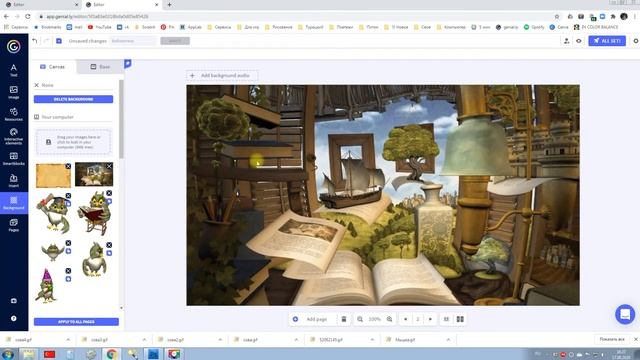The height and width of the screenshot is (360, 640).
Task: Click the ALL SET! button
Action: coord(607,41)
